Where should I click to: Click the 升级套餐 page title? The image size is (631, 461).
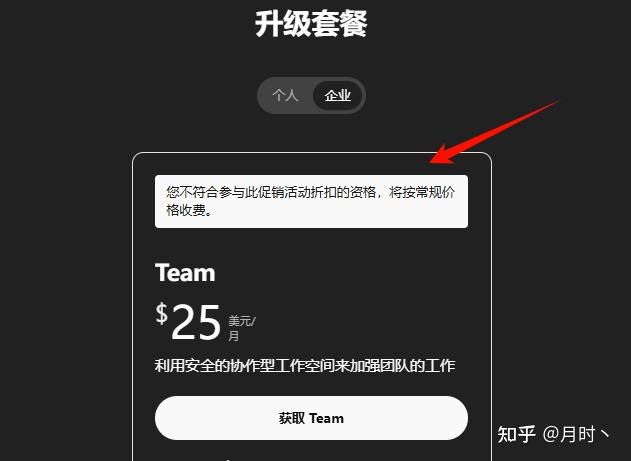pos(311,23)
